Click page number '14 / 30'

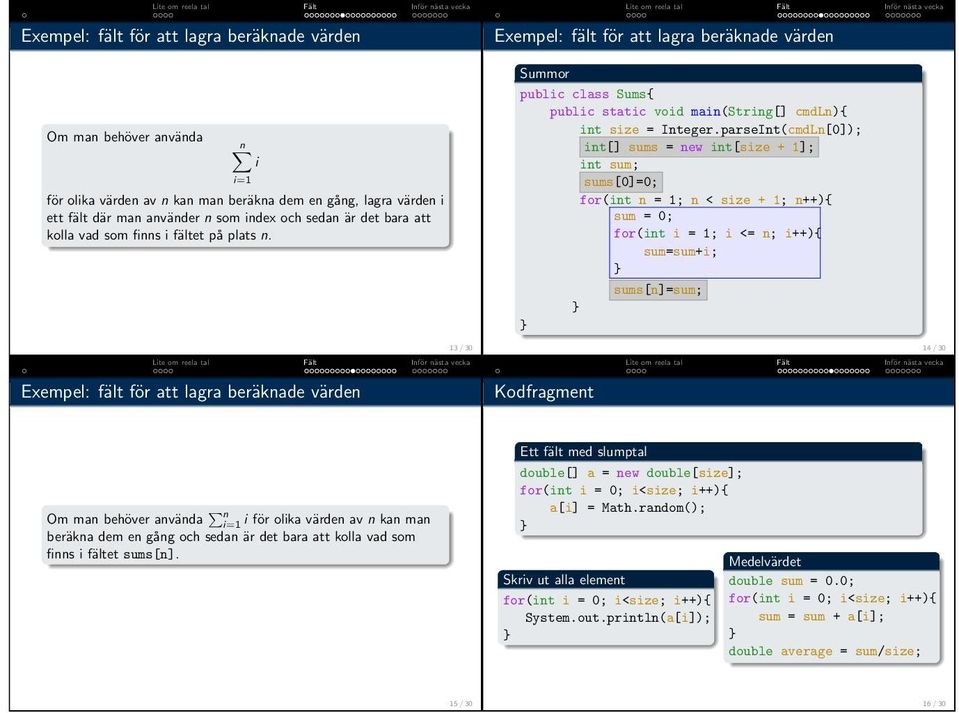(934, 348)
